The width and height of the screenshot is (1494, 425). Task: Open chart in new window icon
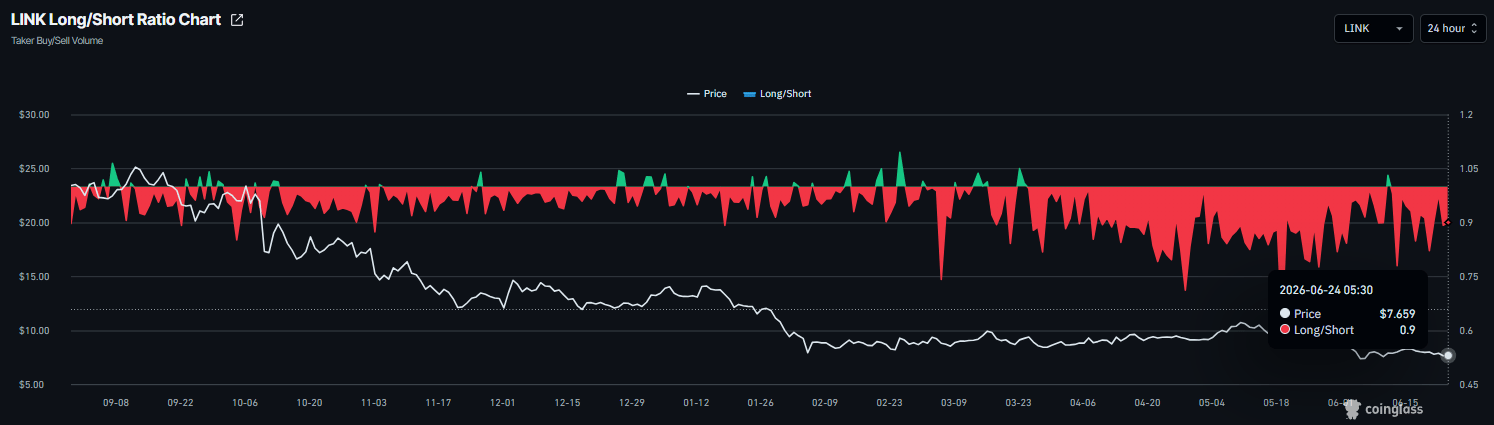tap(237, 20)
